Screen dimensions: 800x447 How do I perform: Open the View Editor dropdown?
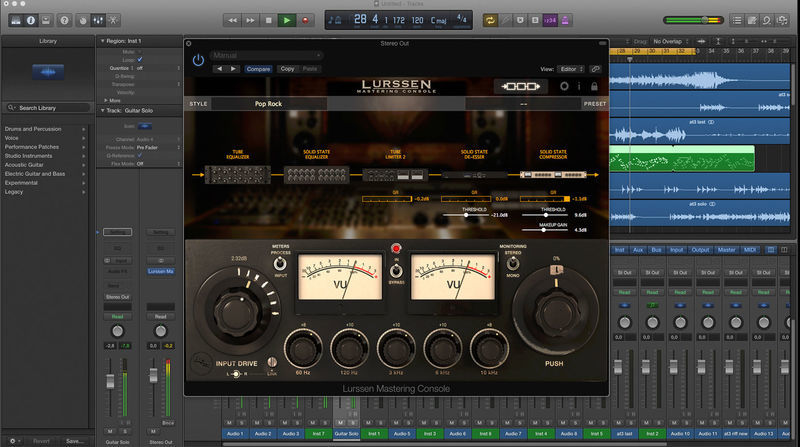570,69
